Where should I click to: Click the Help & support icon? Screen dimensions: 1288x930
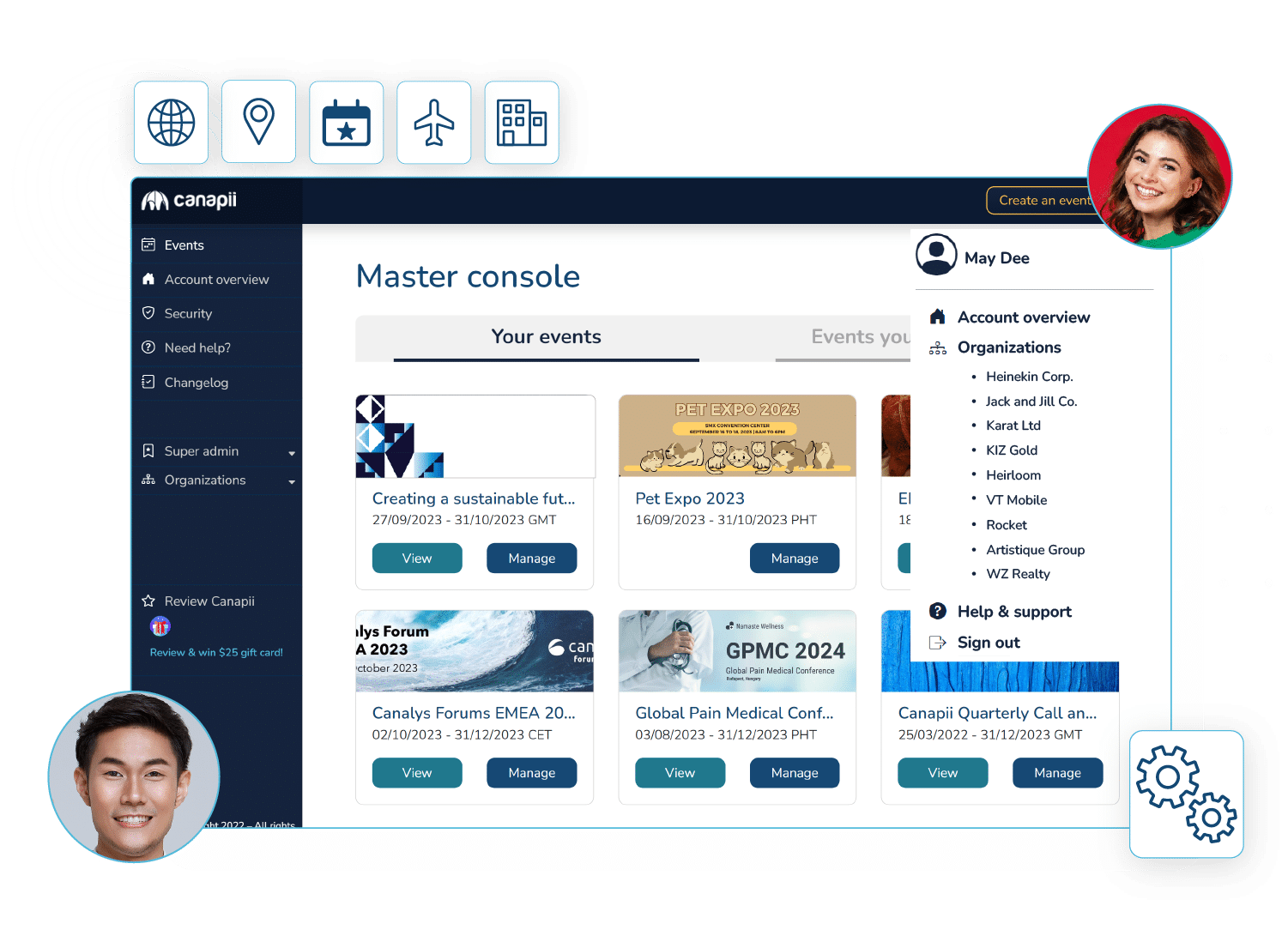pyautogui.click(x=938, y=611)
